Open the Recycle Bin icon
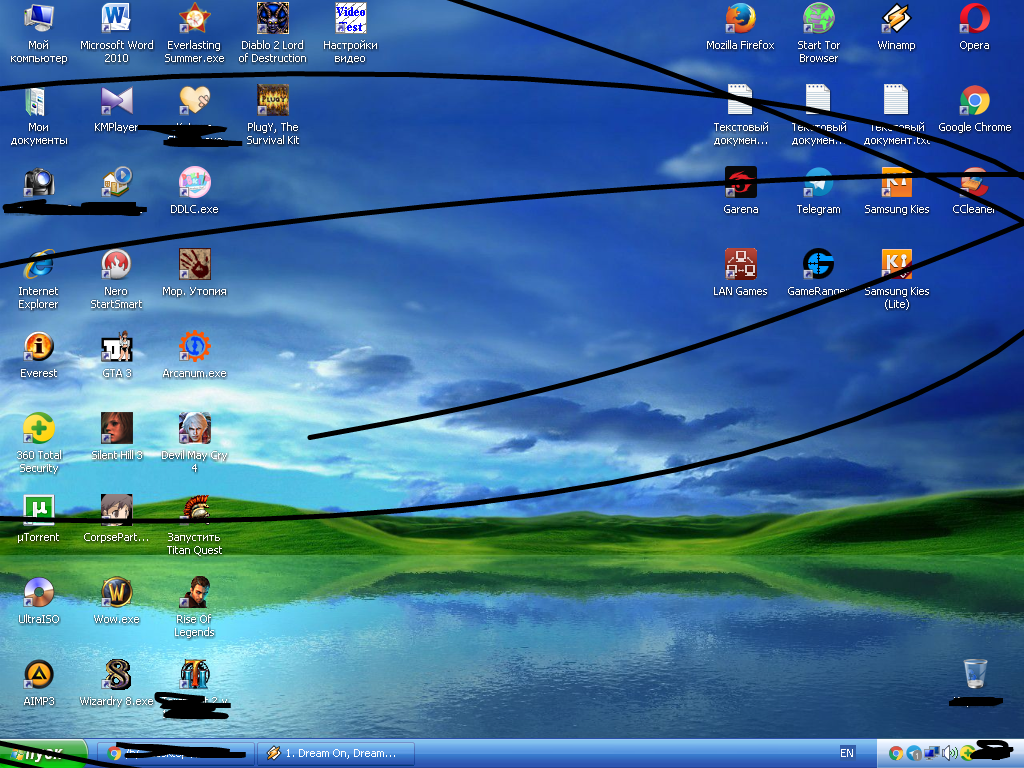The width and height of the screenshot is (1024, 768). (974, 674)
